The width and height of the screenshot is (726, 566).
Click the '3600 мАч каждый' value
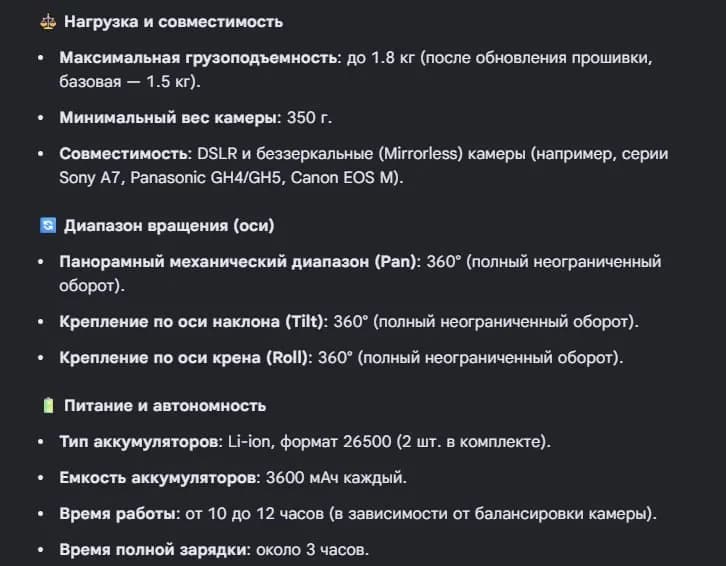tap(336, 478)
